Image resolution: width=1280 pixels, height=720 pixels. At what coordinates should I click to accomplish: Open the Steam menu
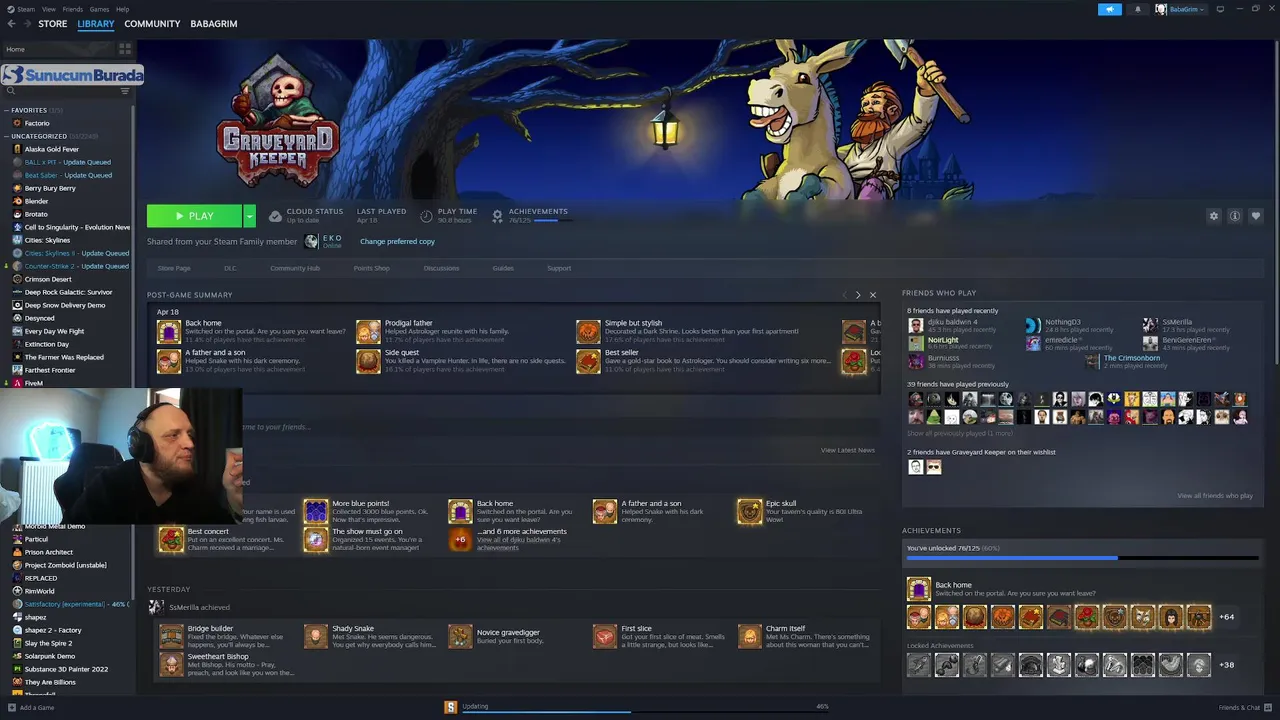(x=26, y=9)
